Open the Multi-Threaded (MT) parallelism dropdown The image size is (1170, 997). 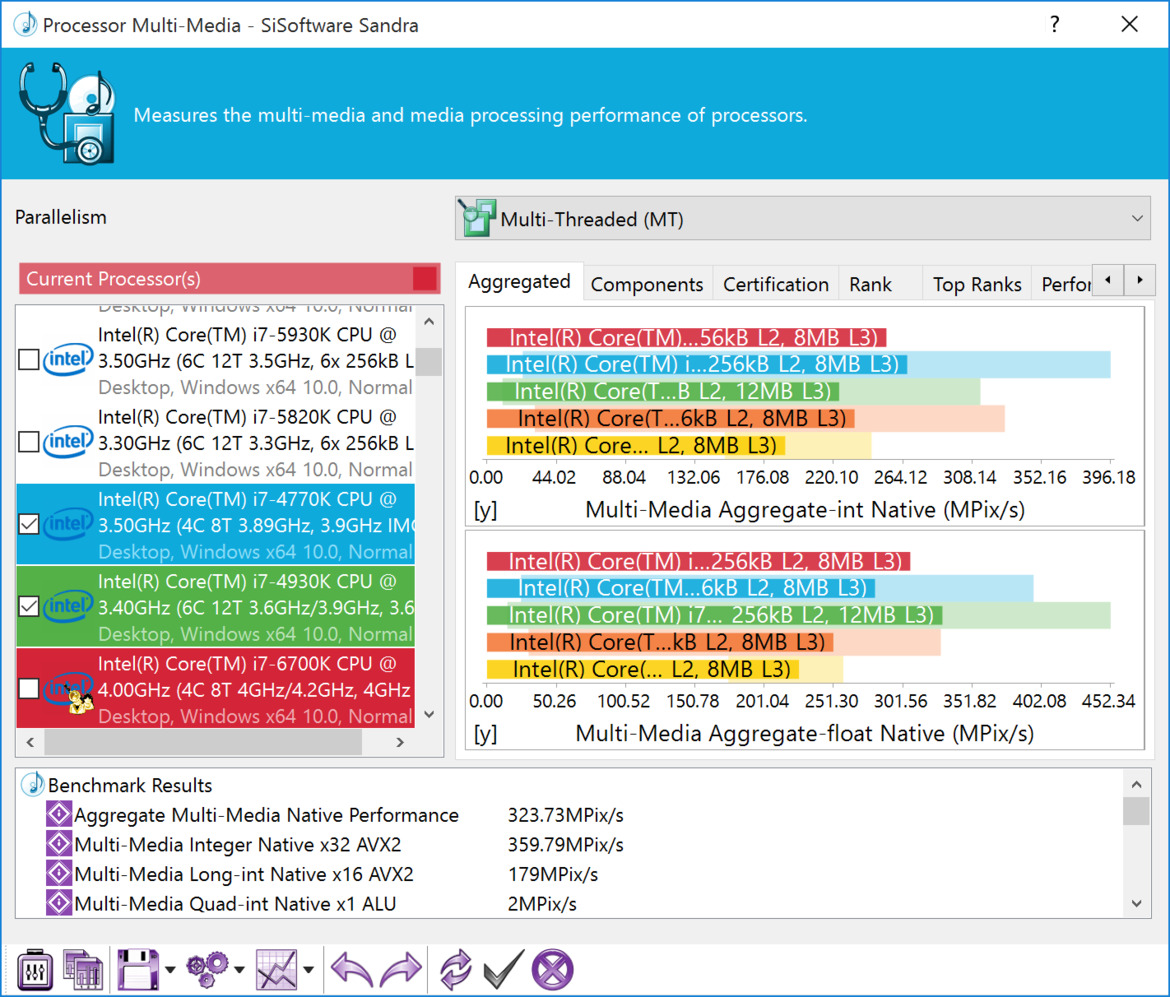[x=802, y=219]
